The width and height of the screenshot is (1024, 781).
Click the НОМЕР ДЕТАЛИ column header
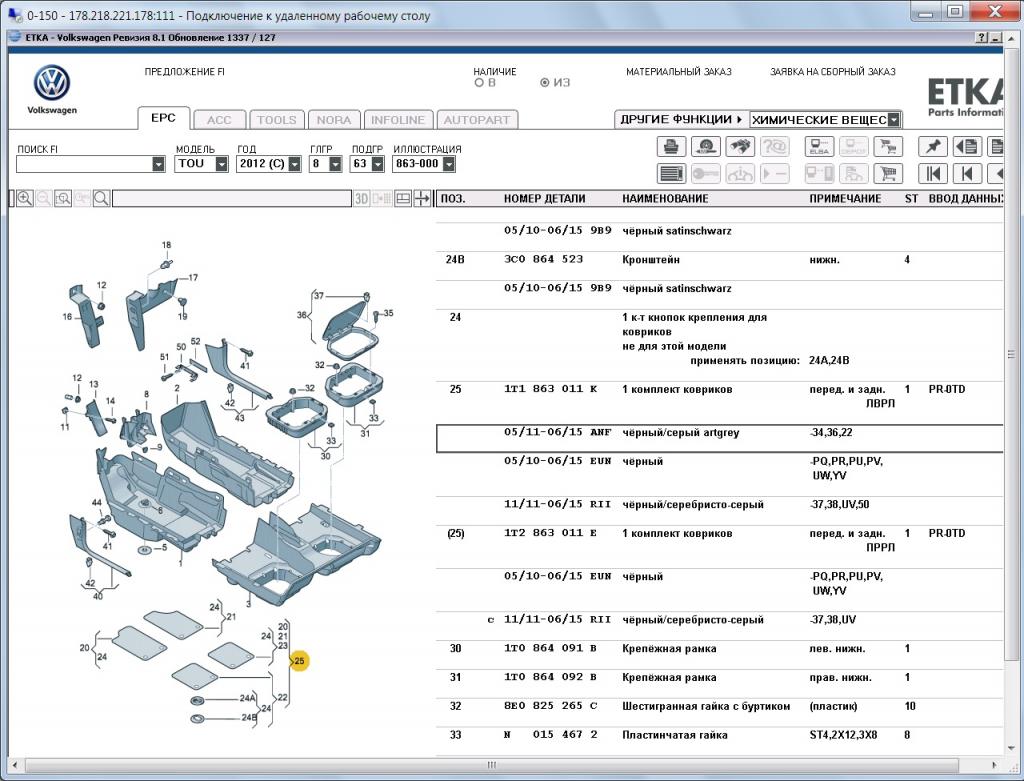pos(545,199)
